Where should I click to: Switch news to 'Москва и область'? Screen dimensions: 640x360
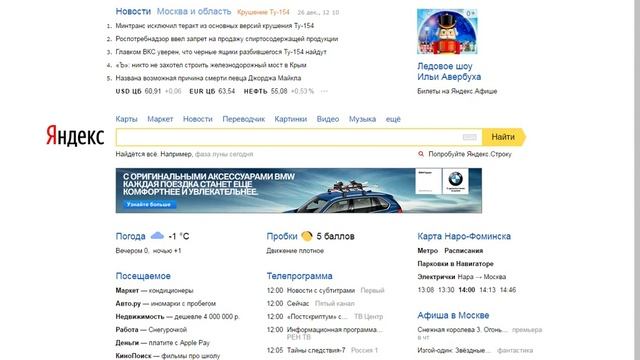194,11
